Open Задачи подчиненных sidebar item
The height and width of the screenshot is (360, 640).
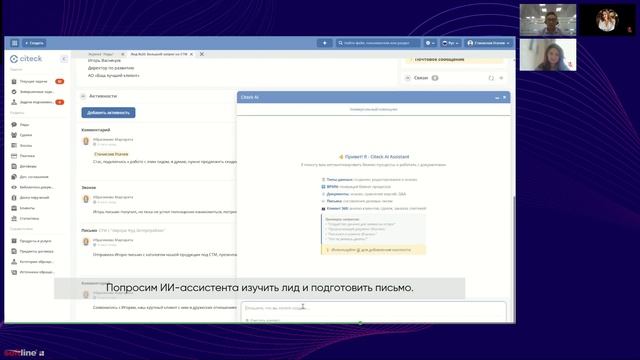pos(37,102)
